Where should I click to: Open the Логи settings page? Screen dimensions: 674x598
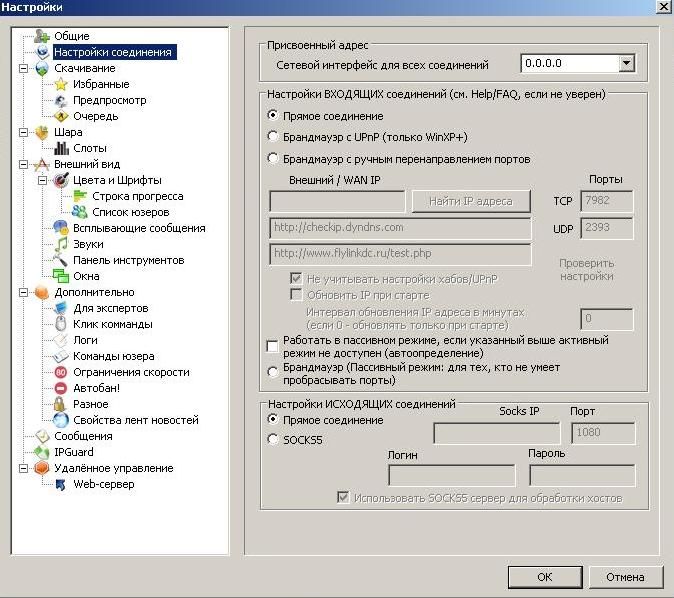[x=85, y=340]
